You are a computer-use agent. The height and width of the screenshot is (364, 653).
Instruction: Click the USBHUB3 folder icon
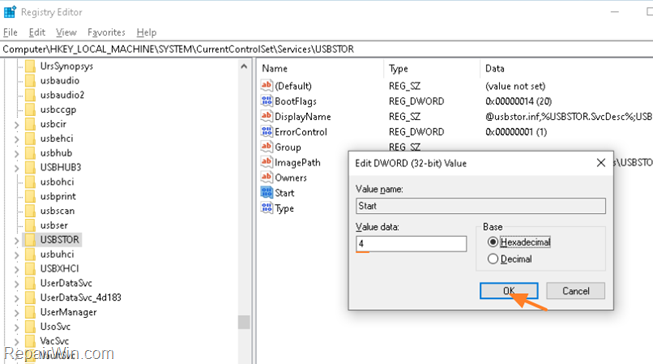(x=30, y=167)
